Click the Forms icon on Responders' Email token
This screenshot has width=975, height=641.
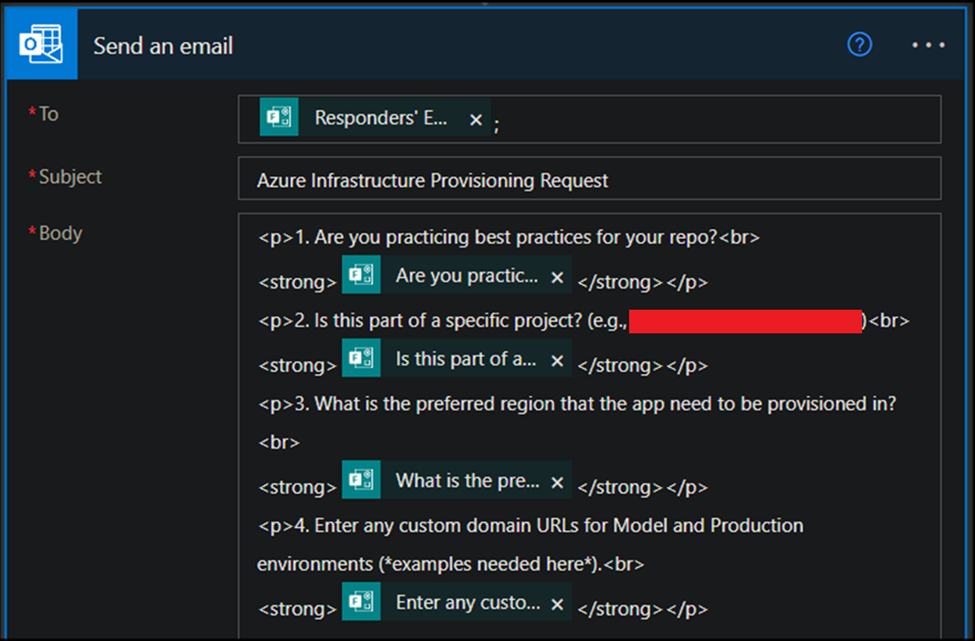point(279,118)
